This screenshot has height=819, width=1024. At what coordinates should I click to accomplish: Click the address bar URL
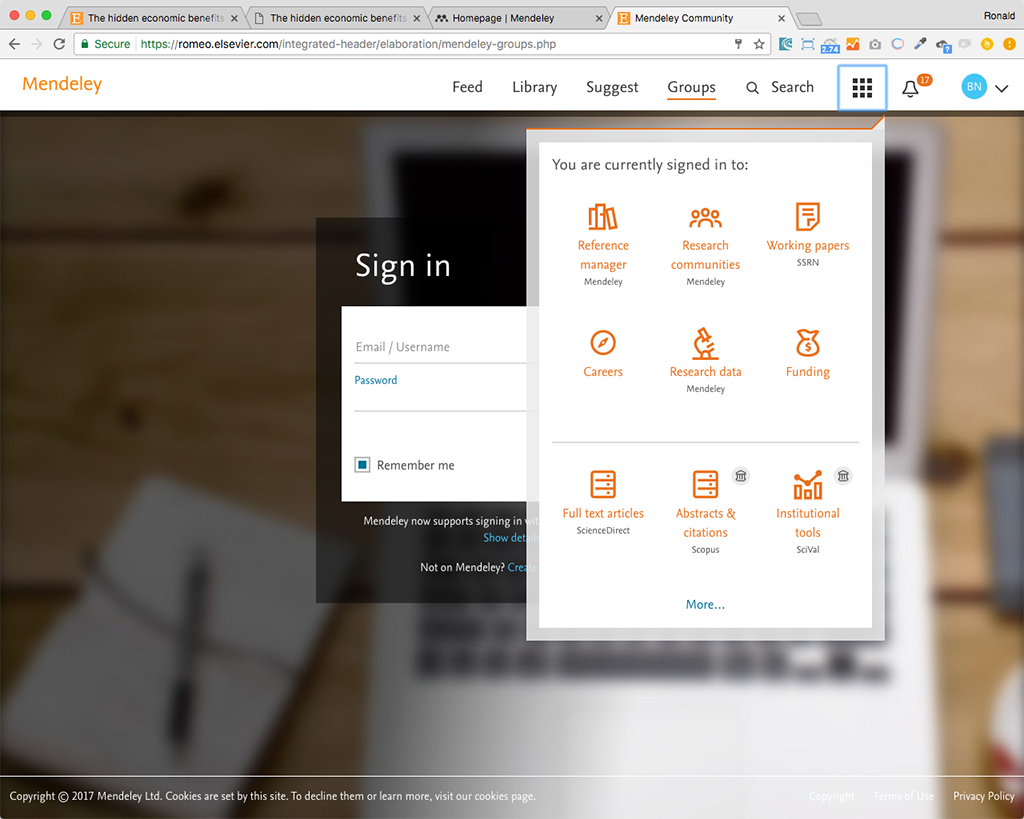pos(348,44)
